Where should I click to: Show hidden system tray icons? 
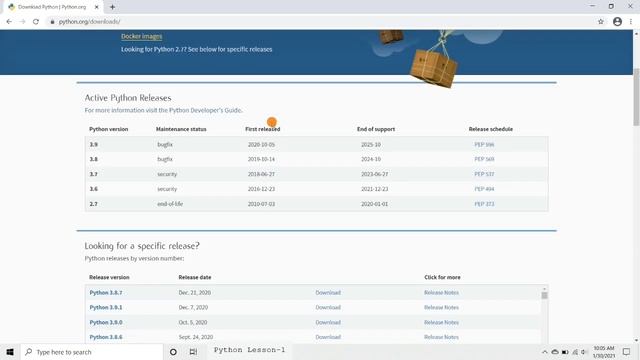[x=544, y=352]
